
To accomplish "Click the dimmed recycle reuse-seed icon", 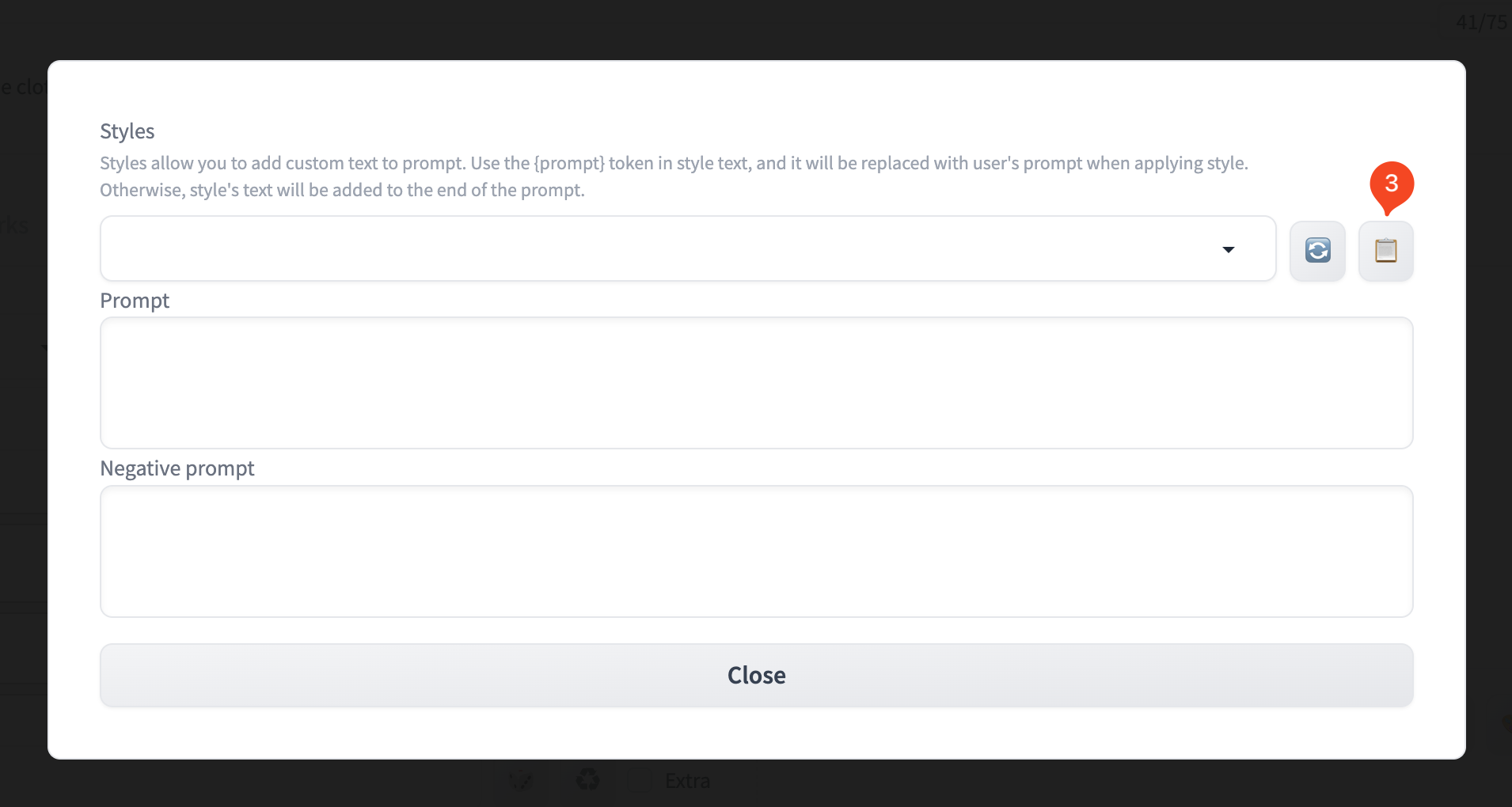I will pos(588,781).
